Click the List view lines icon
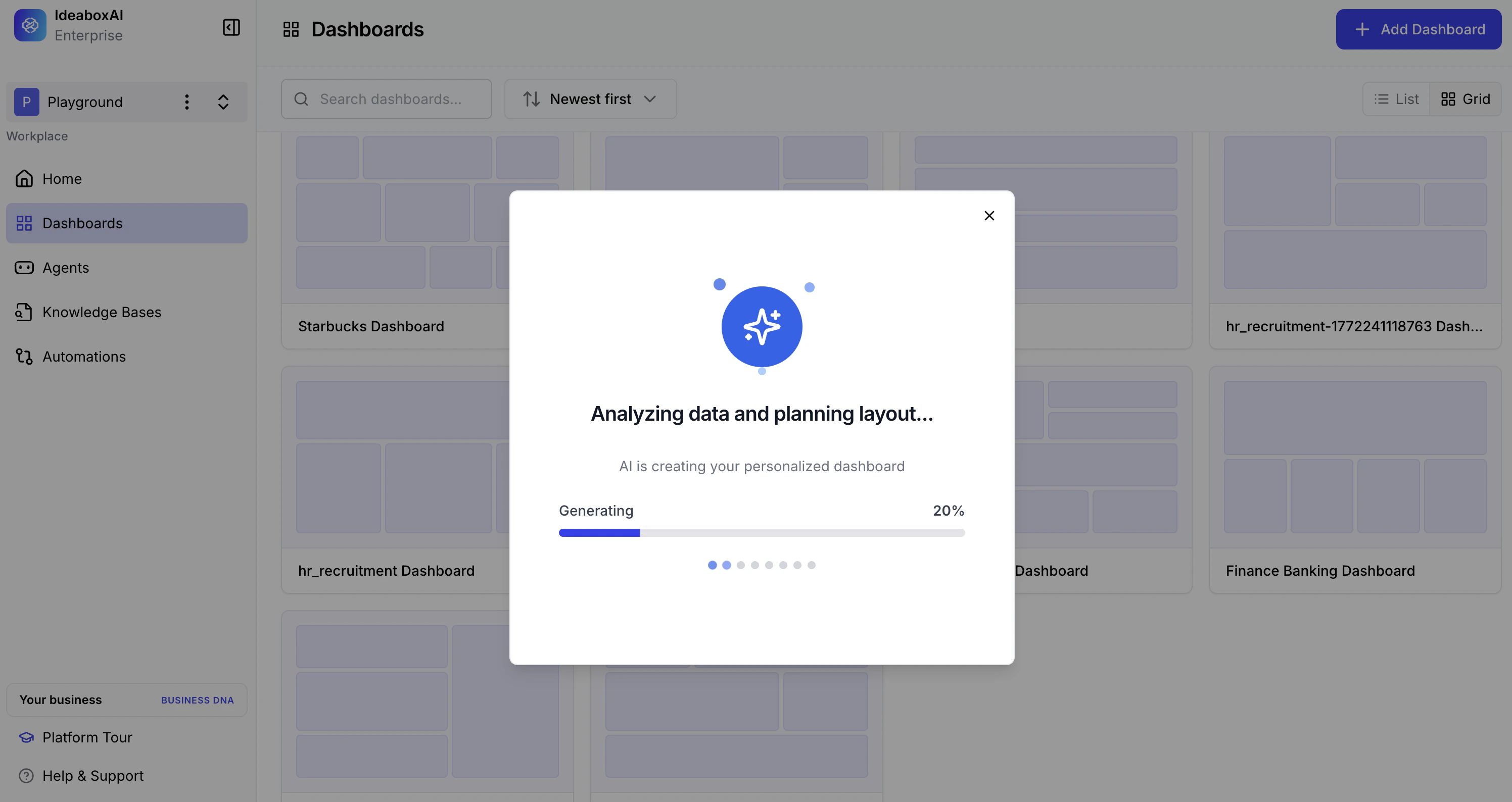This screenshot has height=802, width=1512. (x=1381, y=99)
